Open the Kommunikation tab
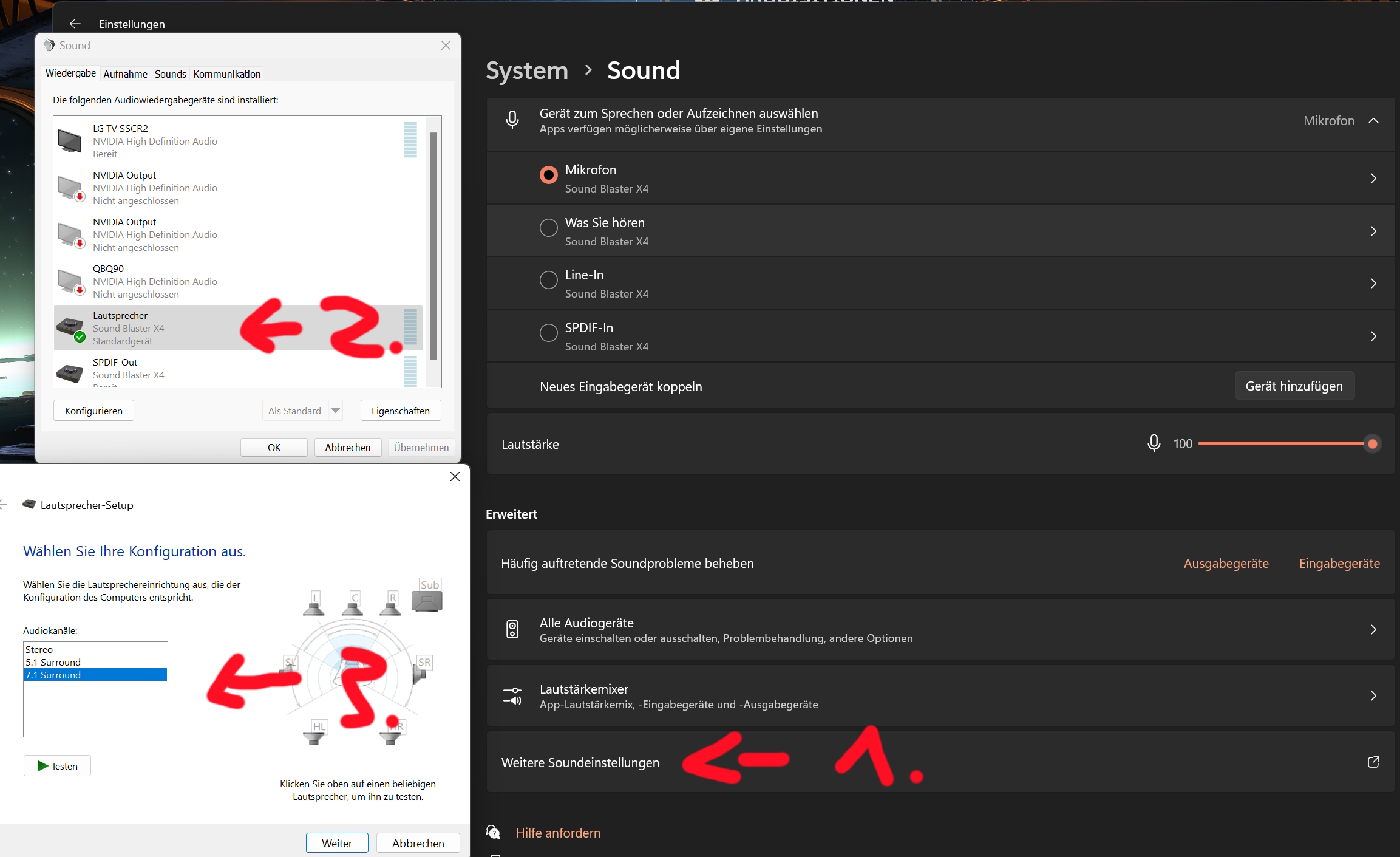This screenshot has width=1400, height=857. click(226, 74)
